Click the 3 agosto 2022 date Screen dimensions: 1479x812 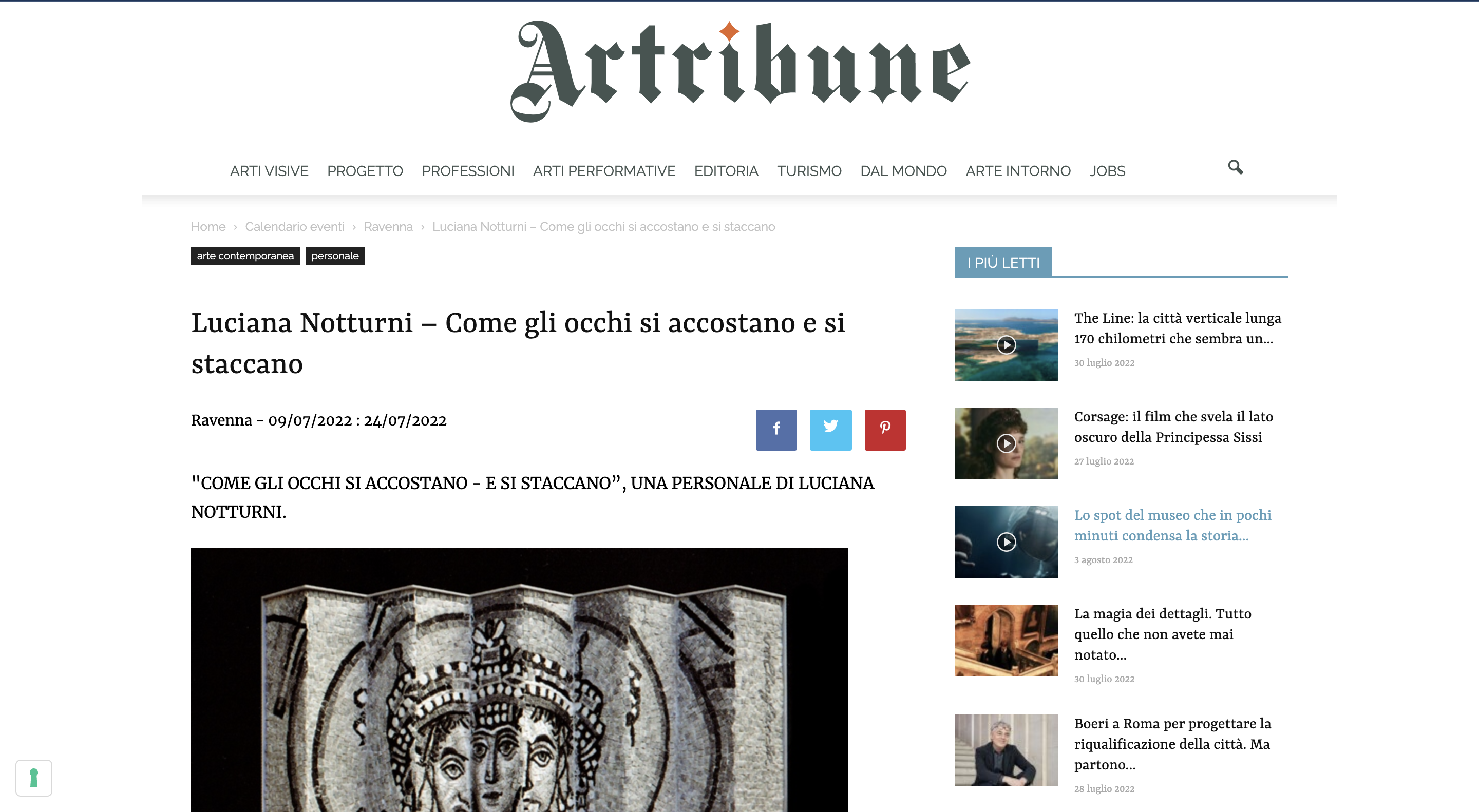(x=1104, y=560)
